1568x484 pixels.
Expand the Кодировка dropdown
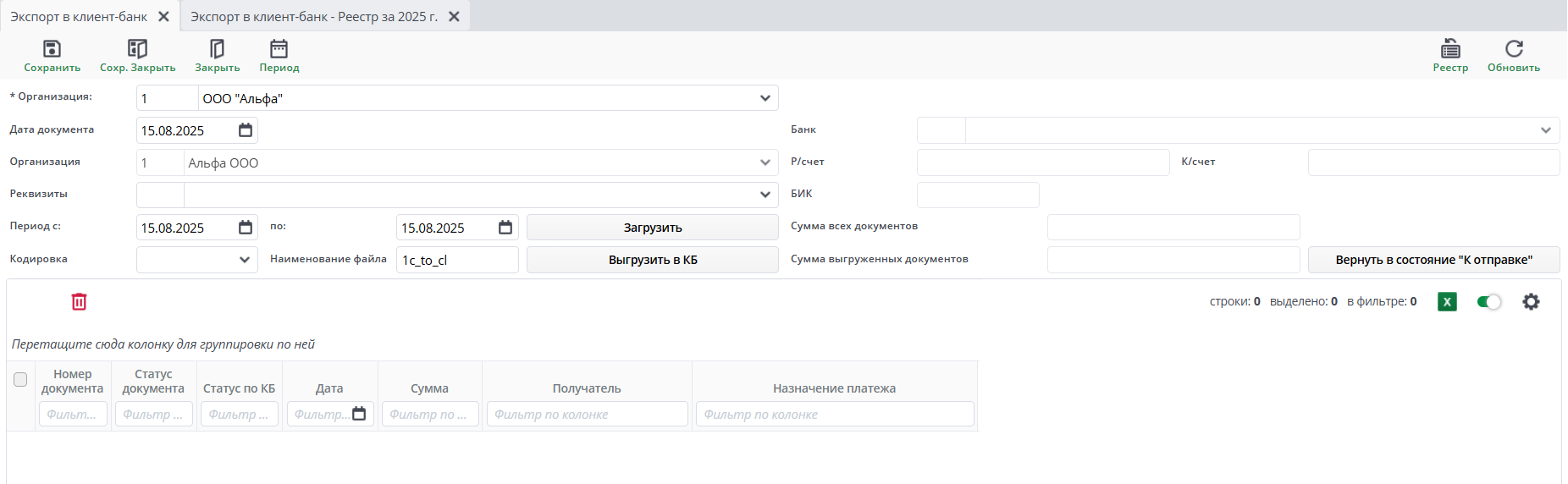point(245,260)
